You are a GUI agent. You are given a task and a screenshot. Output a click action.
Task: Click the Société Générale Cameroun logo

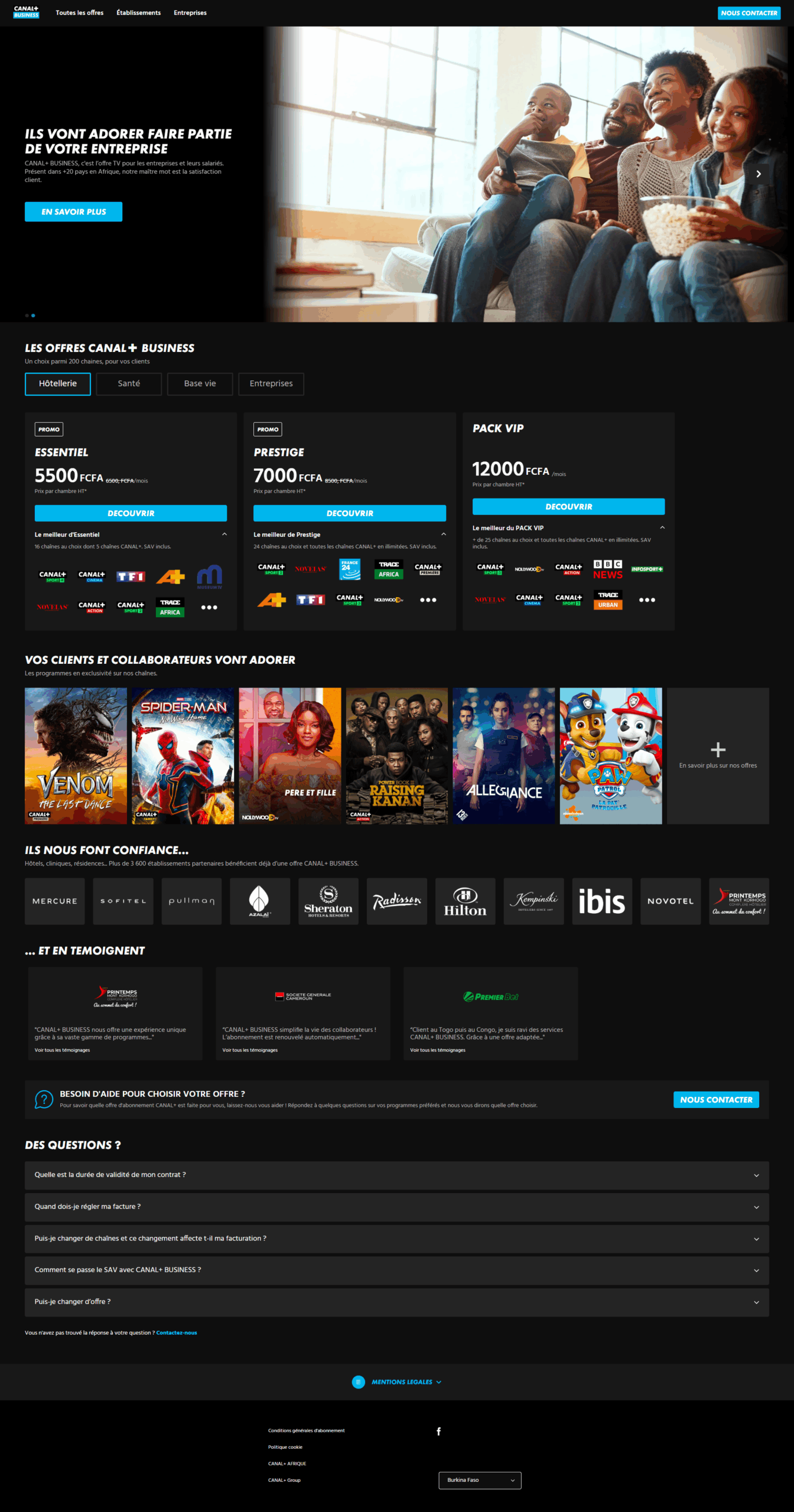pyautogui.click(x=303, y=996)
